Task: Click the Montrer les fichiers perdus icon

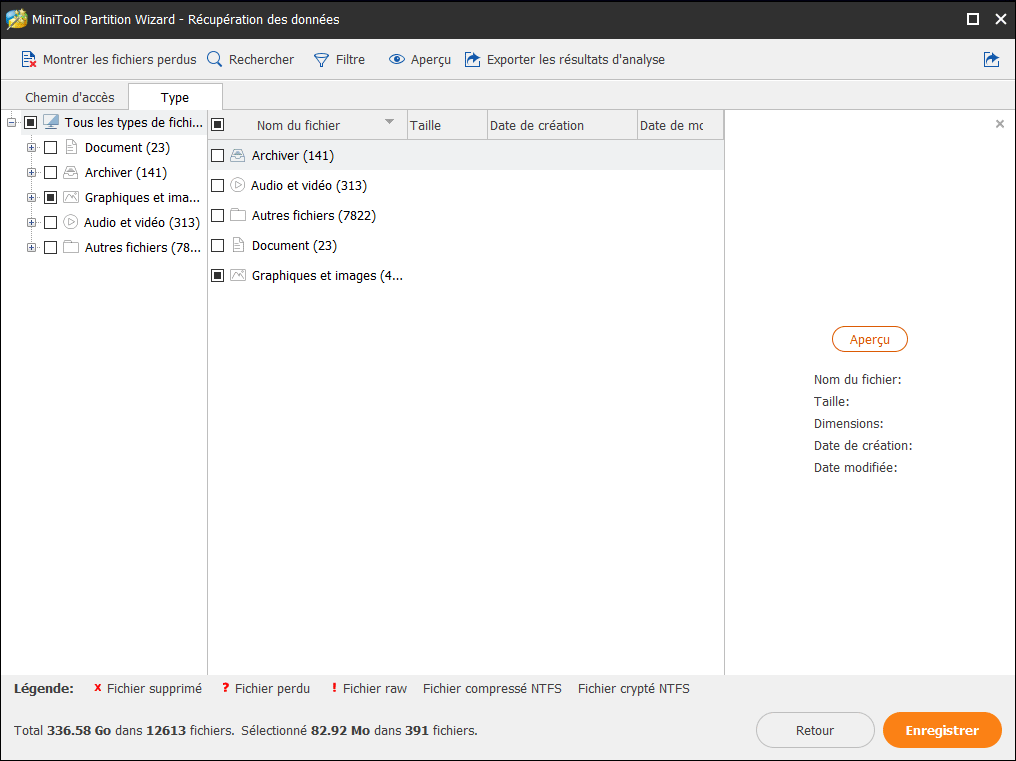Action: click(x=29, y=60)
